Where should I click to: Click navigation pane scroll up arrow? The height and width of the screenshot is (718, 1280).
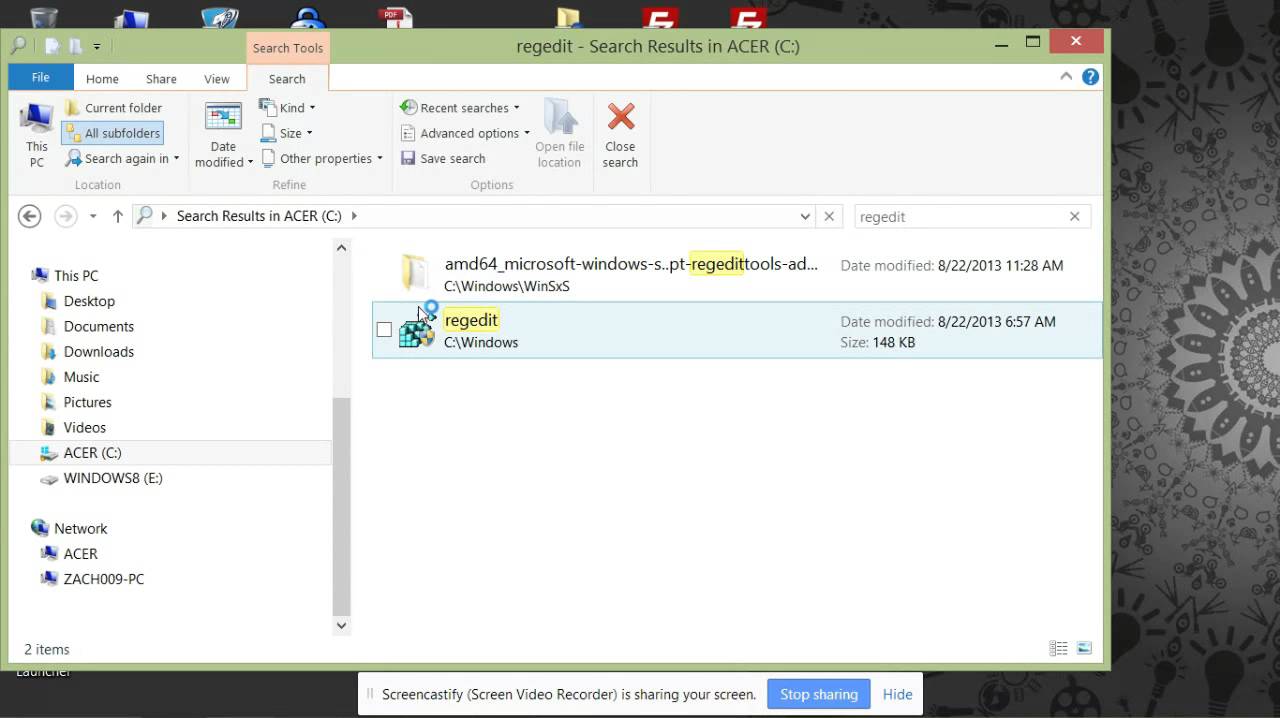(x=341, y=247)
